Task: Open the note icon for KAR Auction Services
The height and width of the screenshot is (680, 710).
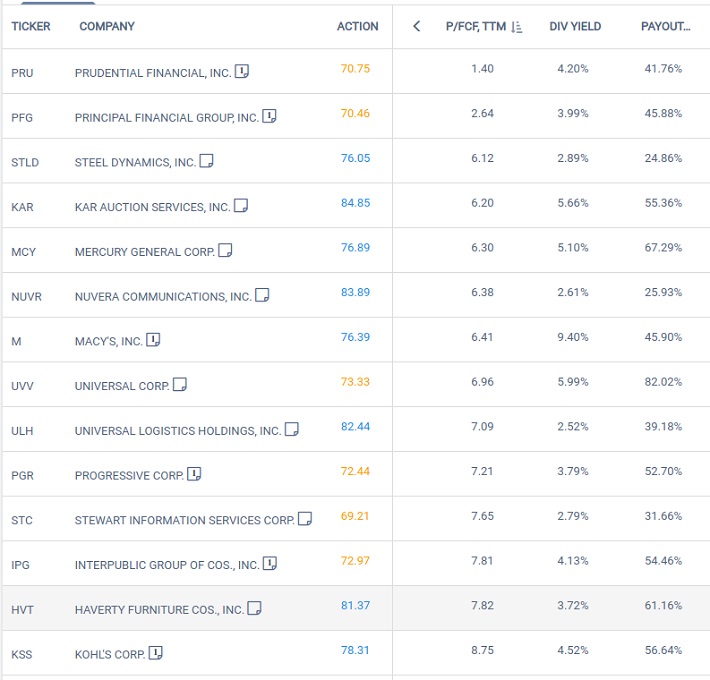Action: (x=240, y=206)
